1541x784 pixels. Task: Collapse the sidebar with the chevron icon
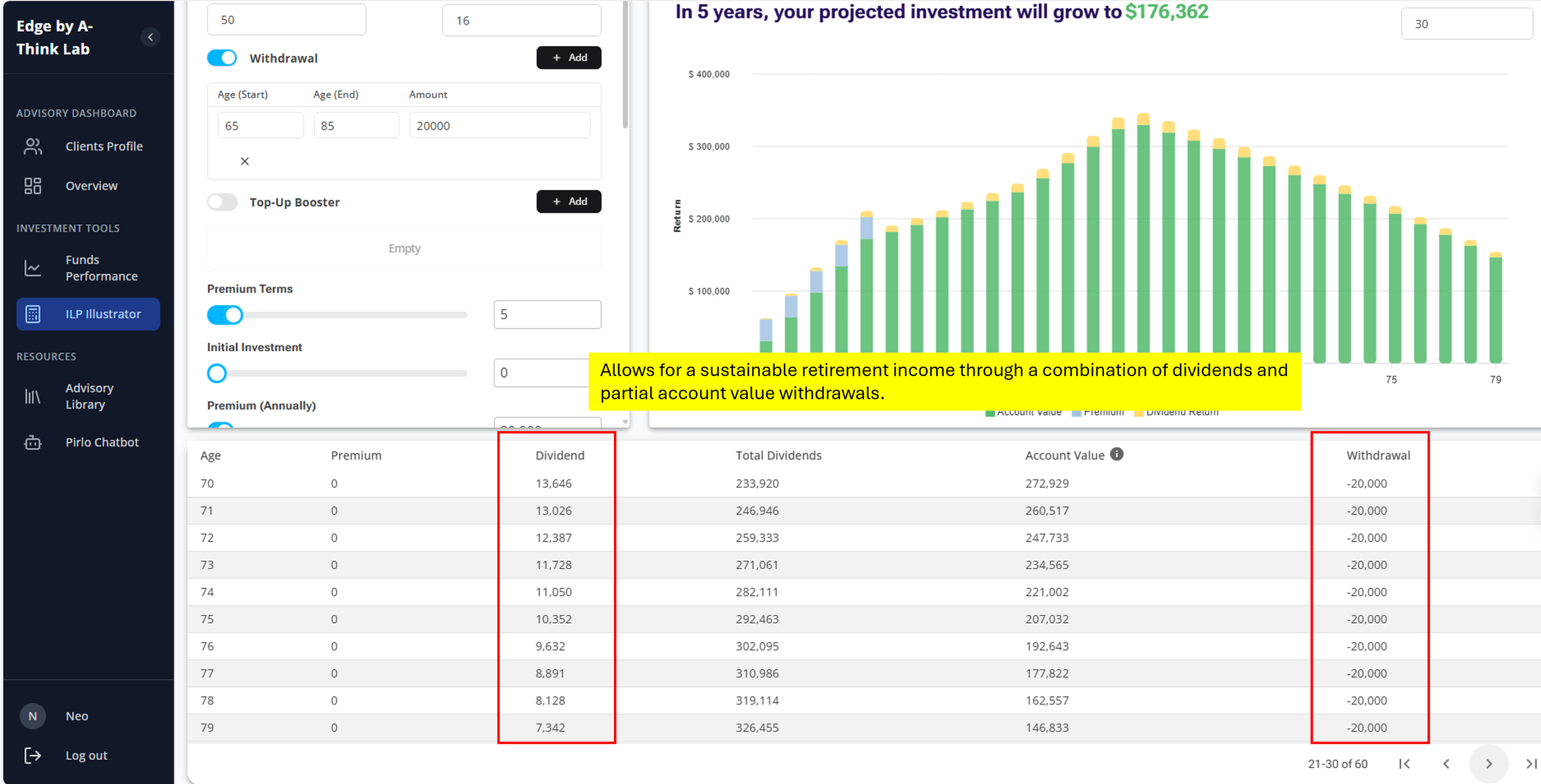tap(150, 38)
